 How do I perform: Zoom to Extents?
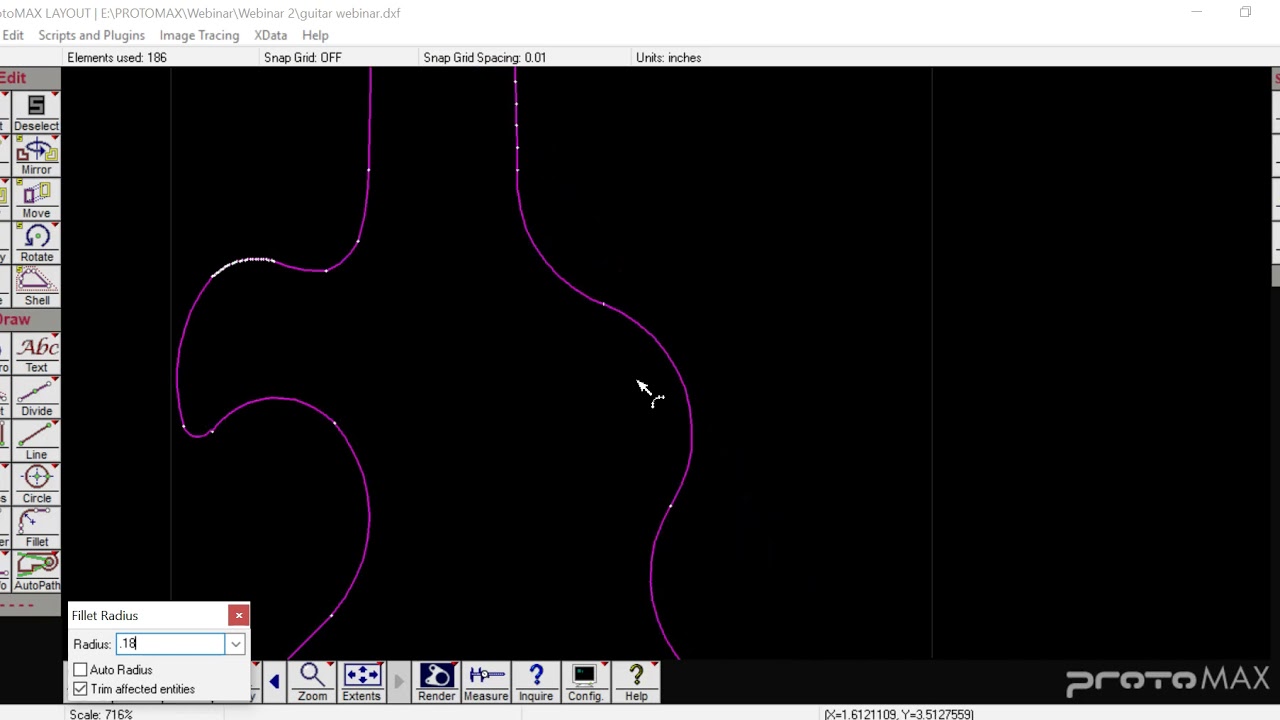click(x=361, y=682)
